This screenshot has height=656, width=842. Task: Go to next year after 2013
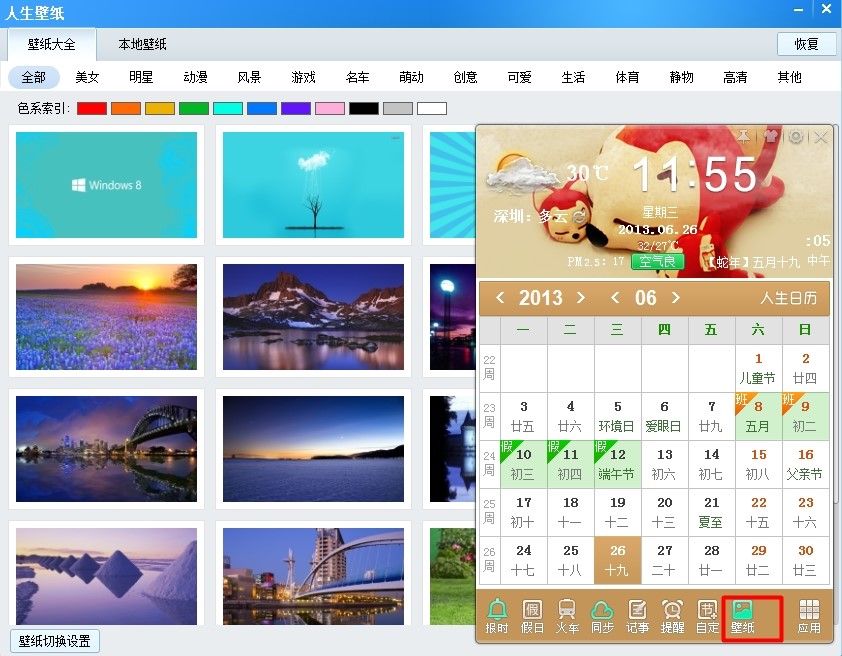point(580,297)
